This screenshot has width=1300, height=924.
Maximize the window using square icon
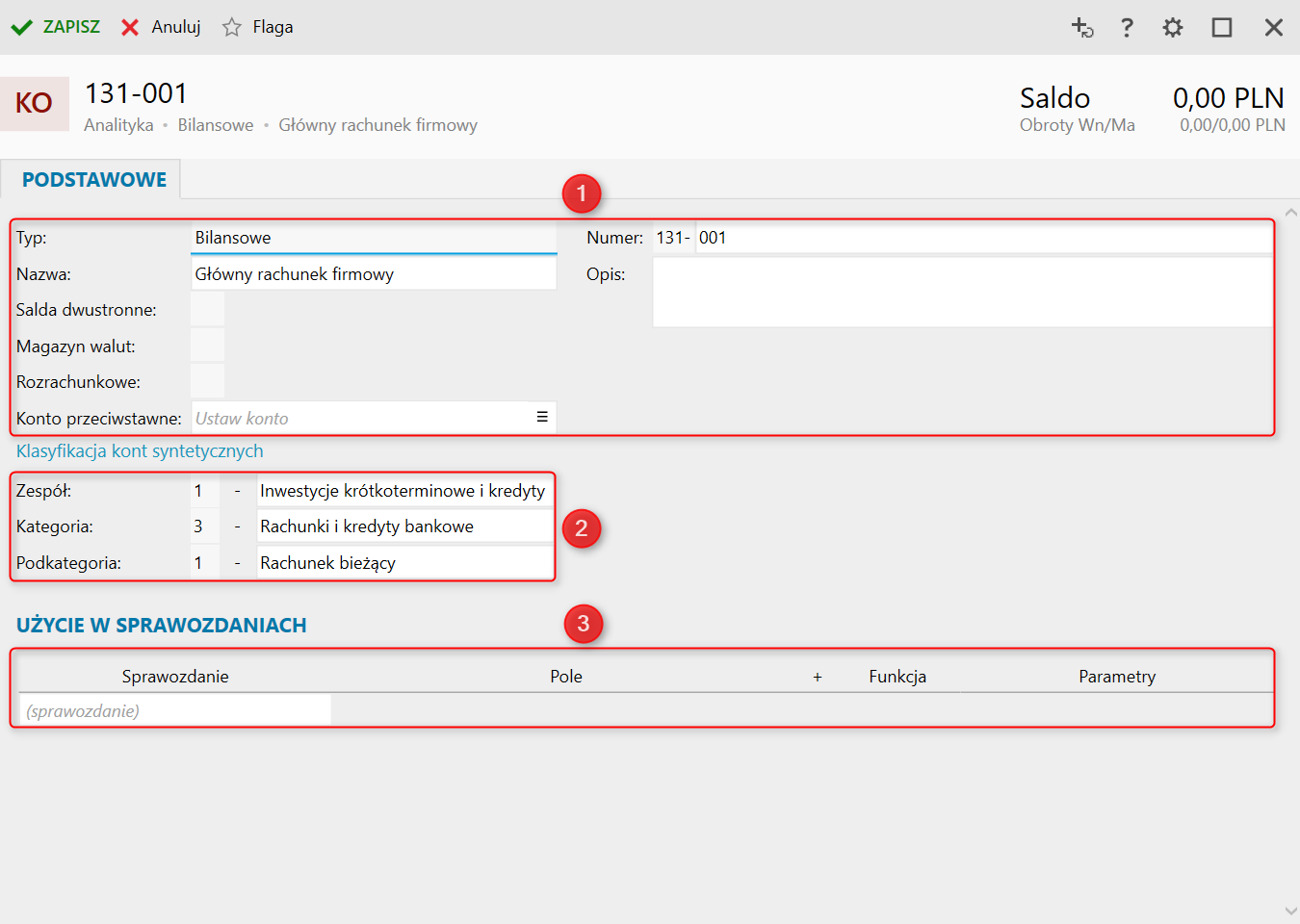[1222, 27]
